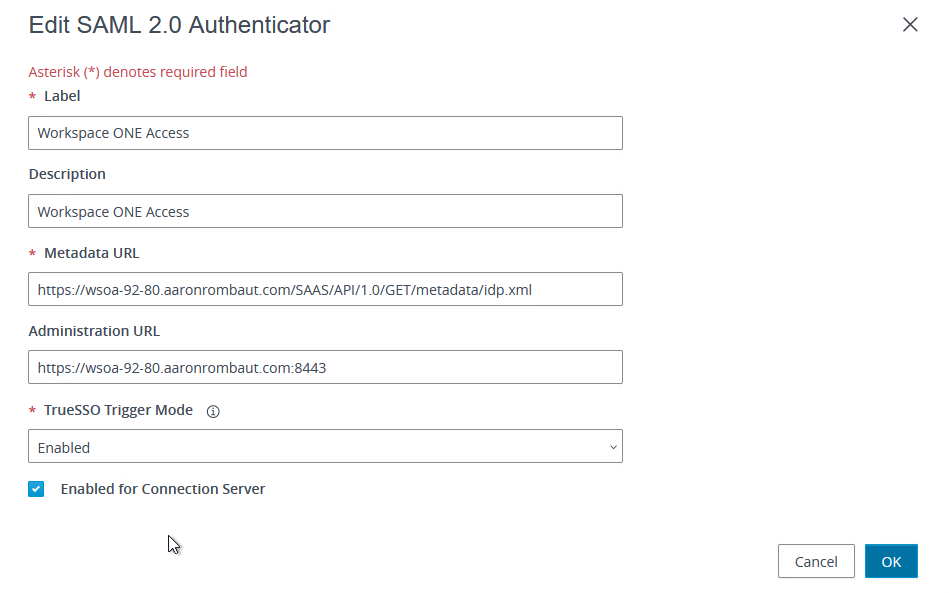Image resolution: width=949 pixels, height=593 pixels.
Task: Open the TrueSSO Trigger Mode dropdown
Action: (325, 447)
